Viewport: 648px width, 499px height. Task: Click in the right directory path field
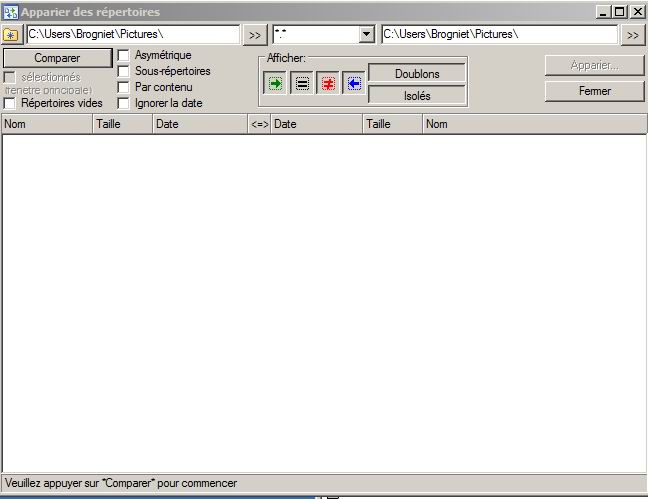point(498,35)
